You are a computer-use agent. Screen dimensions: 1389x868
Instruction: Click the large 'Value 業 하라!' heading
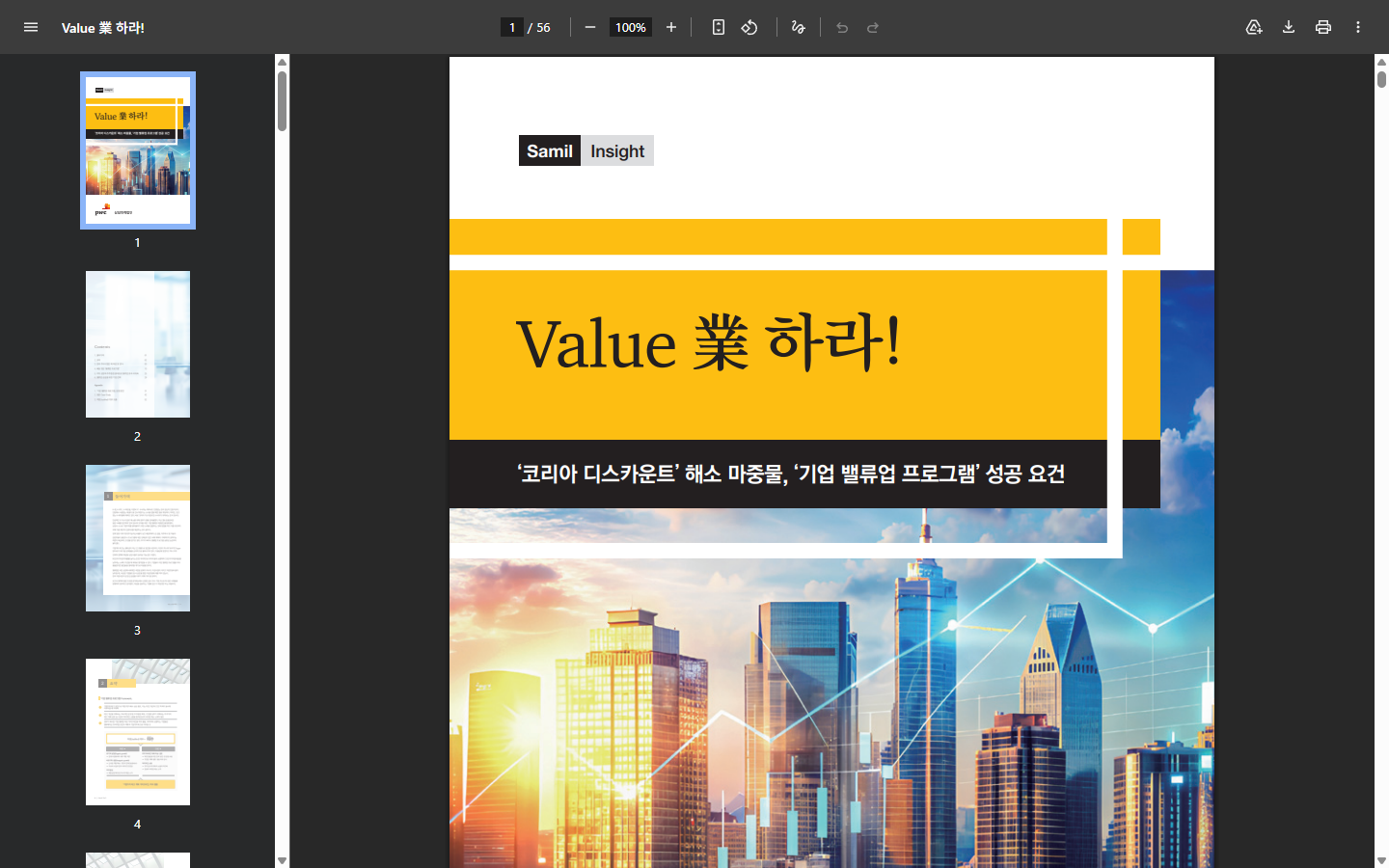click(x=709, y=343)
